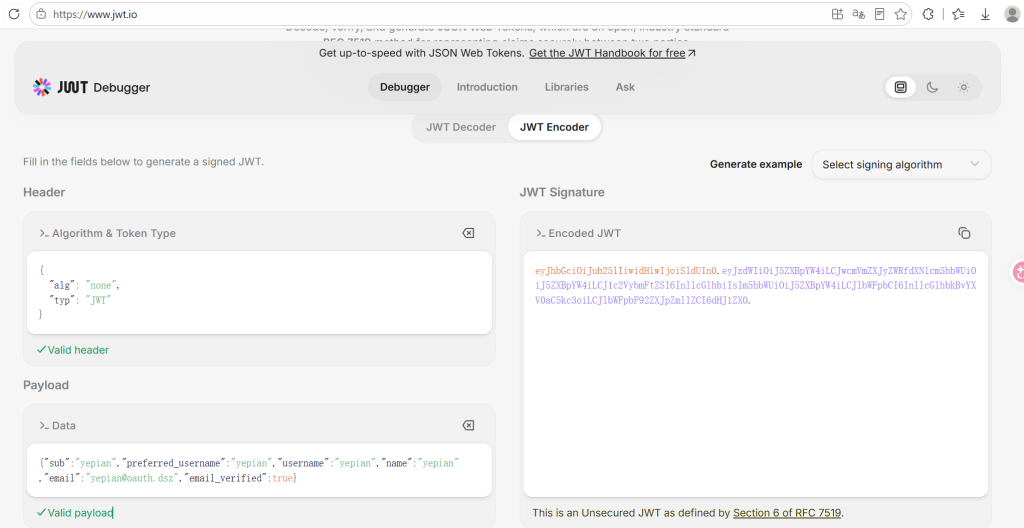Select the JWT Encoder tab
The height and width of the screenshot is (528, 1024).
coord(554,127)
